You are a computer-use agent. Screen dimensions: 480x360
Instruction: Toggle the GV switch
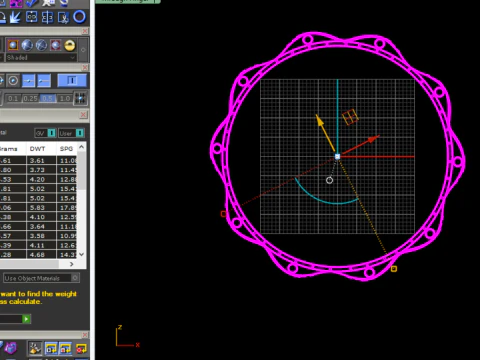tap(45, 133)
